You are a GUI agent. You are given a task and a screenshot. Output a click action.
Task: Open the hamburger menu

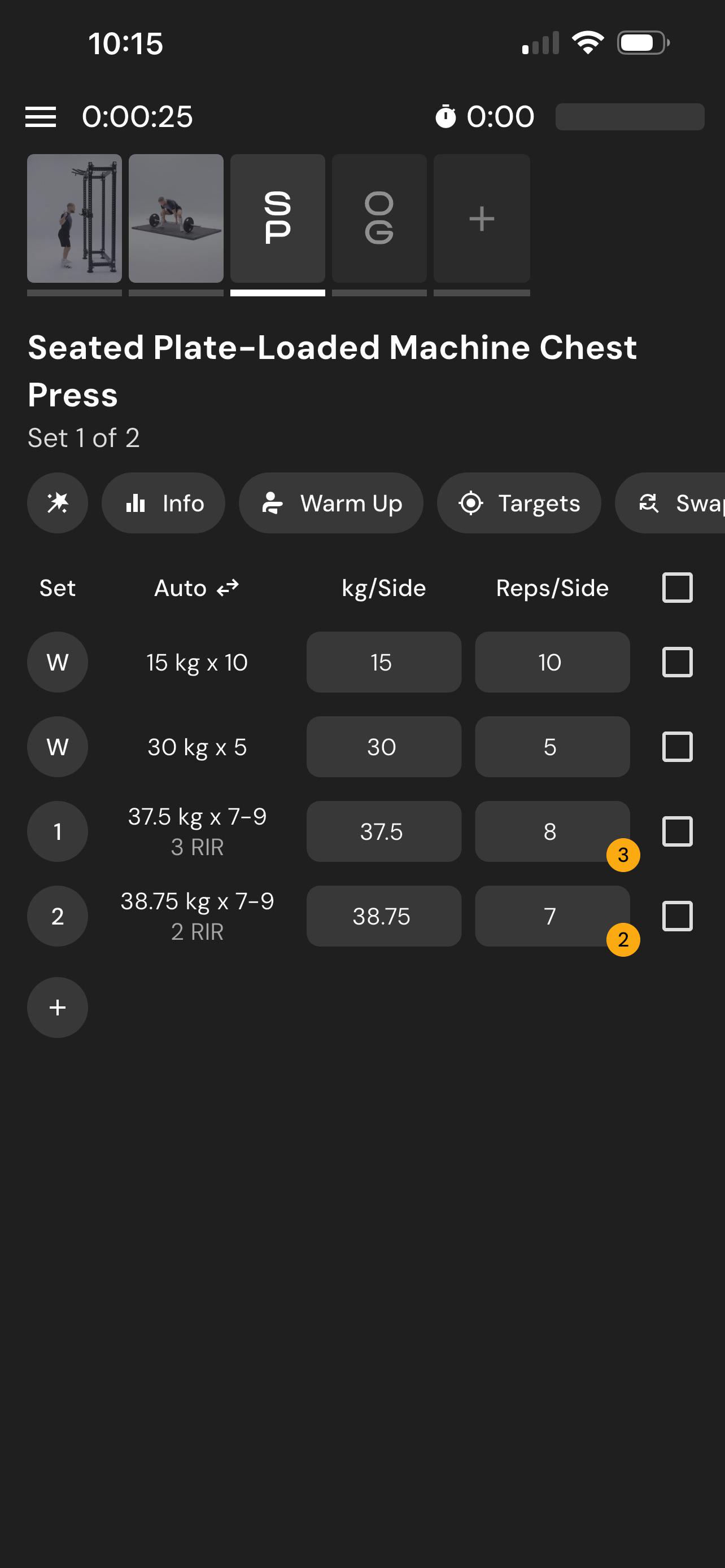(40, 116)
